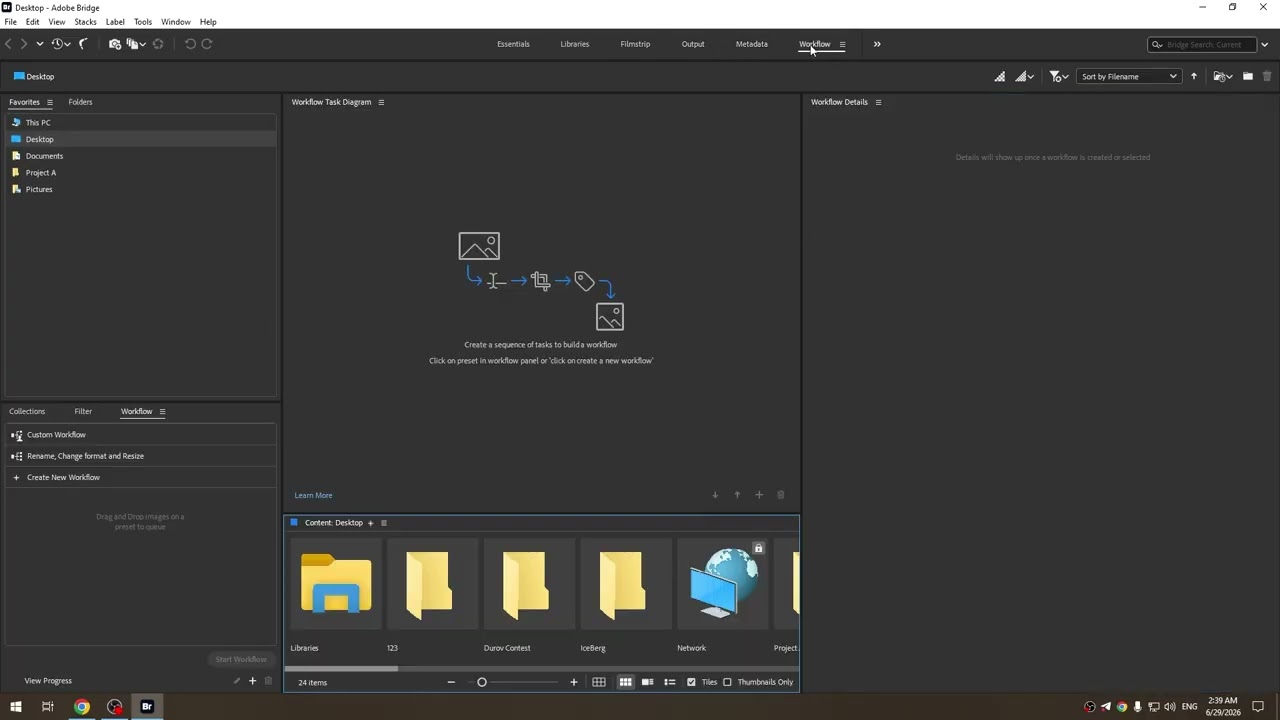Click the Delete item trash icon in path bar

tap(1267, 76)
